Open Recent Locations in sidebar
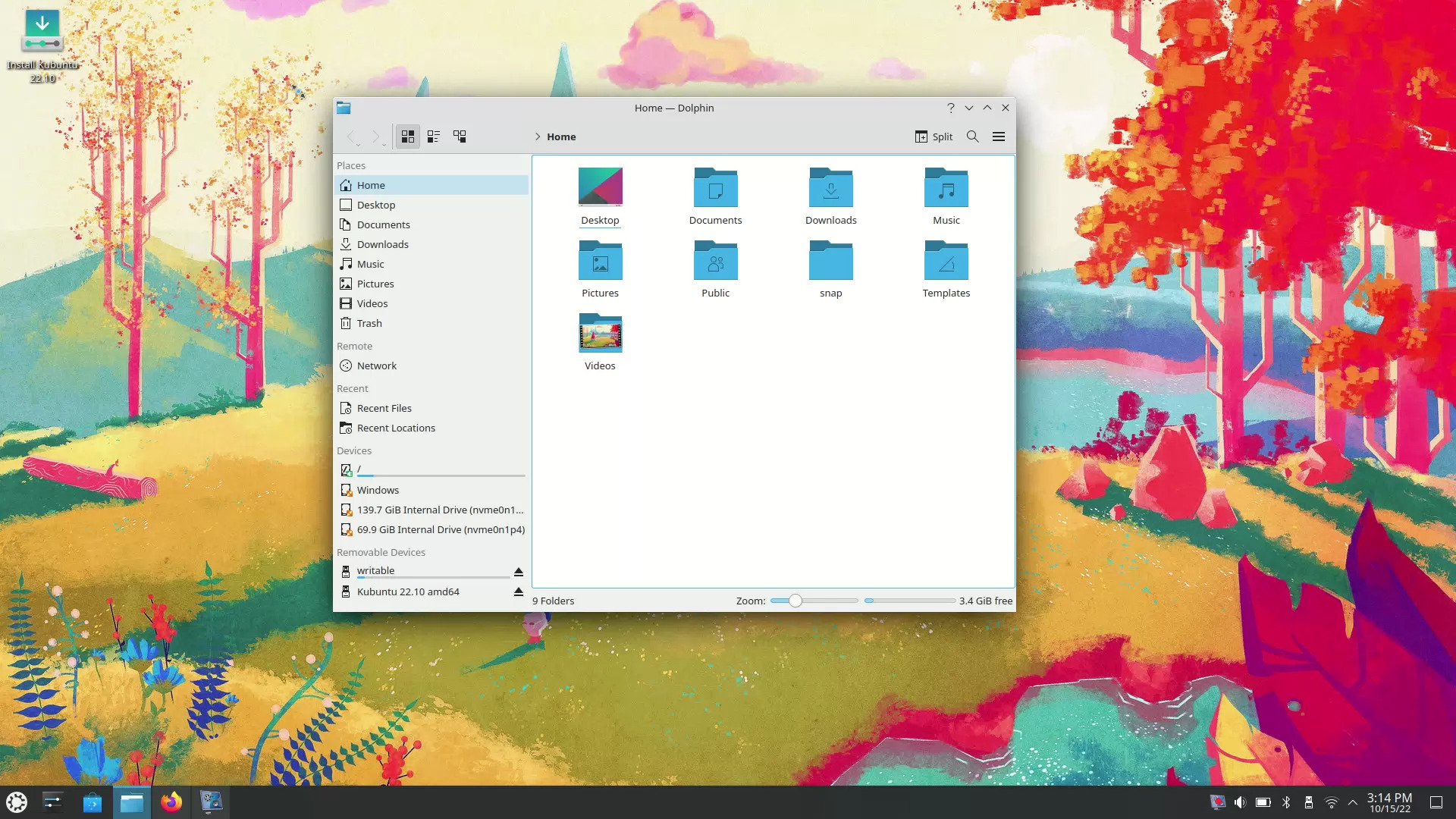 [396, 428]
